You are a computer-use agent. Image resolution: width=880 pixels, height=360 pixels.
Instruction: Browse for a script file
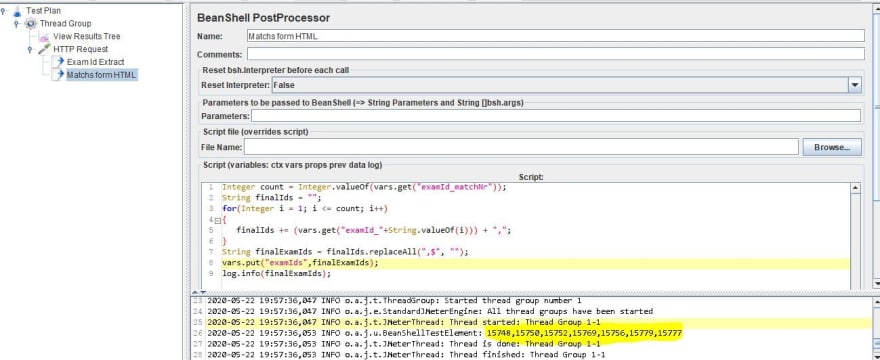tap(832, 147)
